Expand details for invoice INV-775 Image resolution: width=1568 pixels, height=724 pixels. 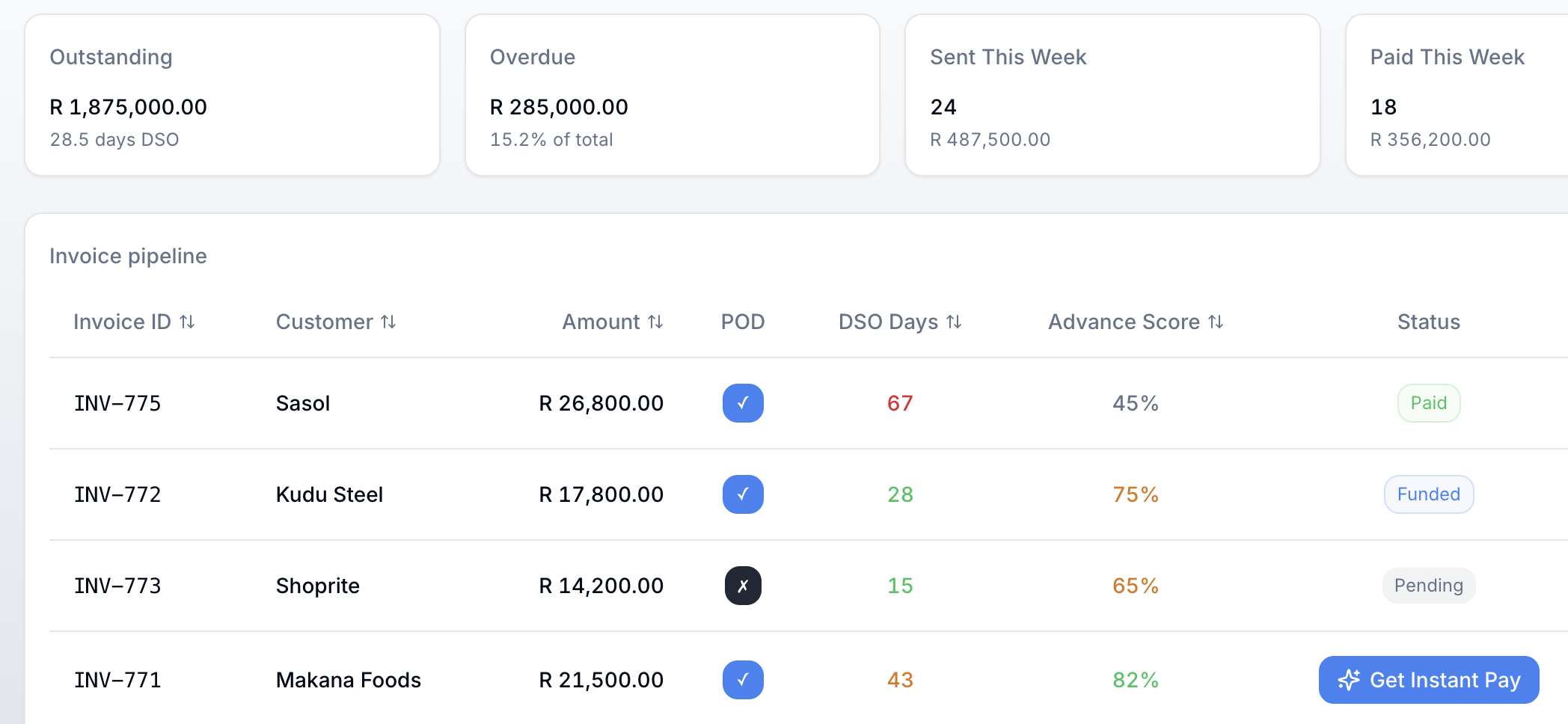(117, 403)
